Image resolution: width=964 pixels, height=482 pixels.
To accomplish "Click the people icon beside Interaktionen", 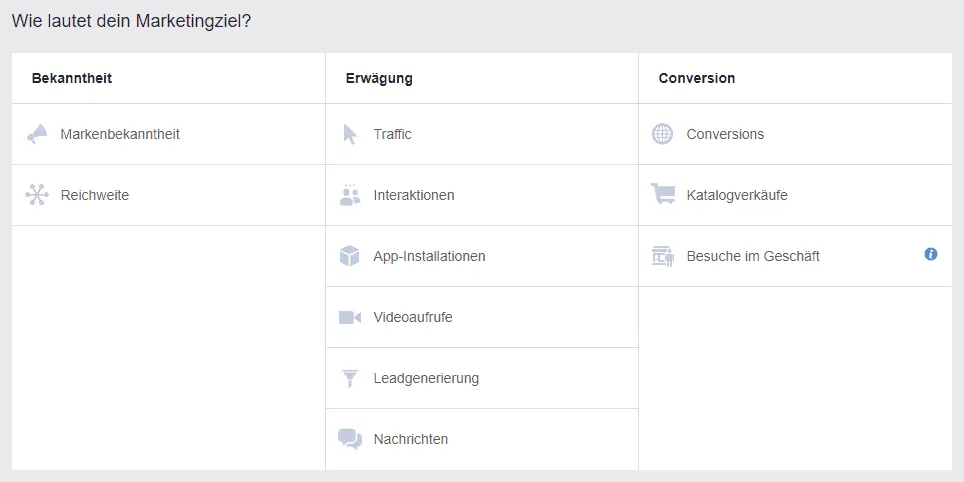I will pos(350,194).
